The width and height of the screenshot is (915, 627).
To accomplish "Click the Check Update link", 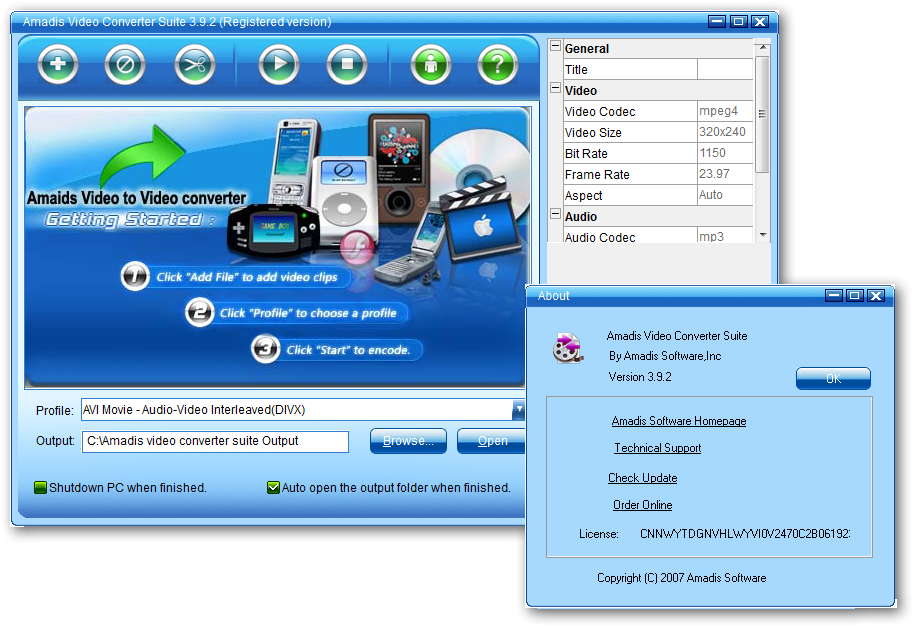I will tap(642, 478).
